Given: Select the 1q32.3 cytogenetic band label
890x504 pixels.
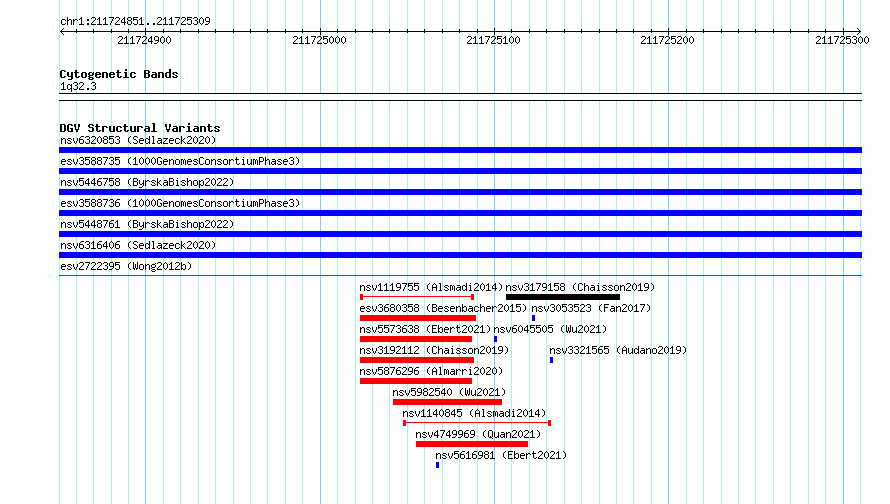Looking at the screenshot, I should tap(78, 86).
